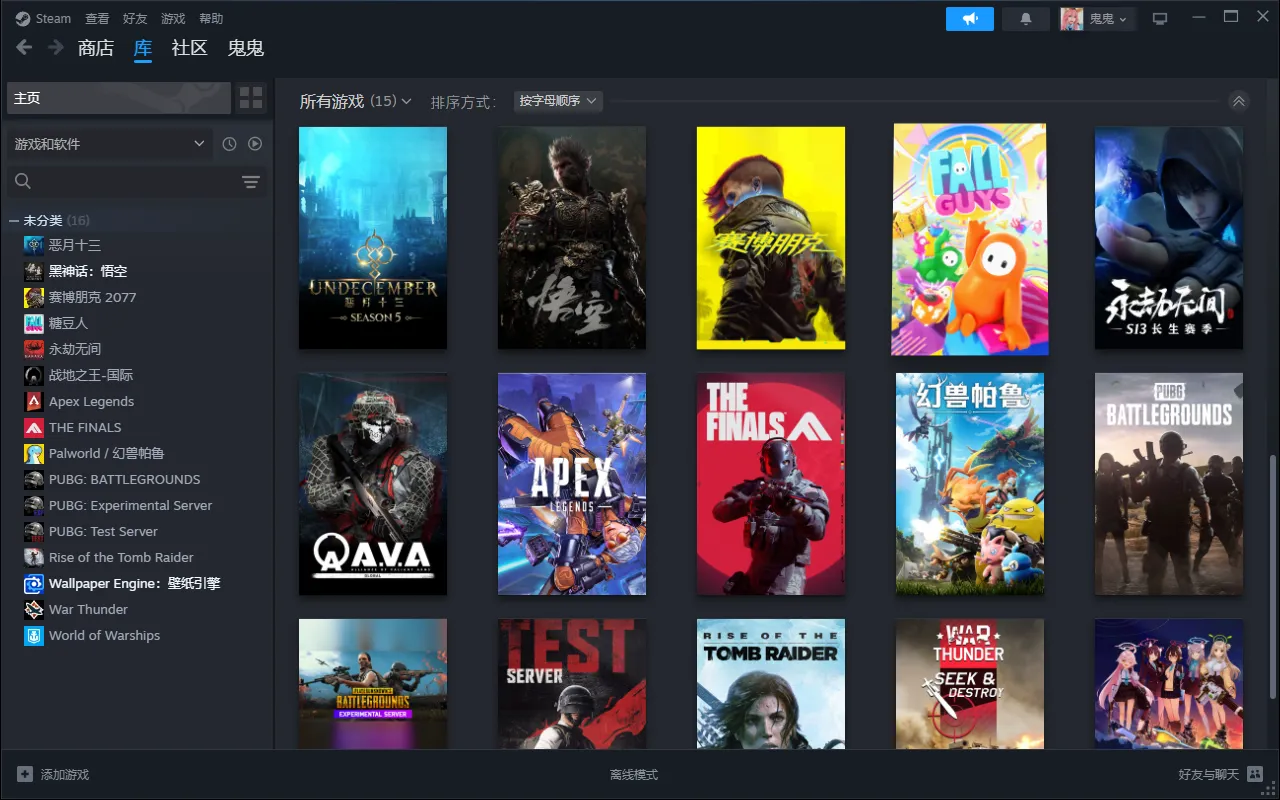Go to the 社区 tab
Image resolution: width=1280 pixels, height=800 pixels.
point(189,48)
